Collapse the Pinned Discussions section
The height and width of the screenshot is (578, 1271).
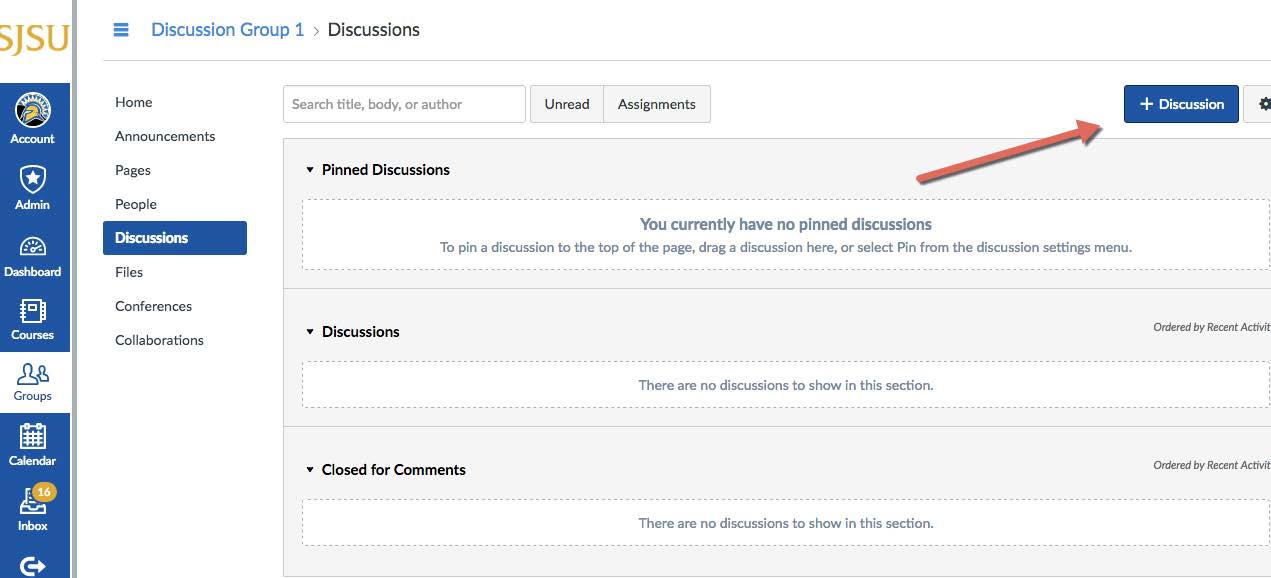click(x=310, y=170)
